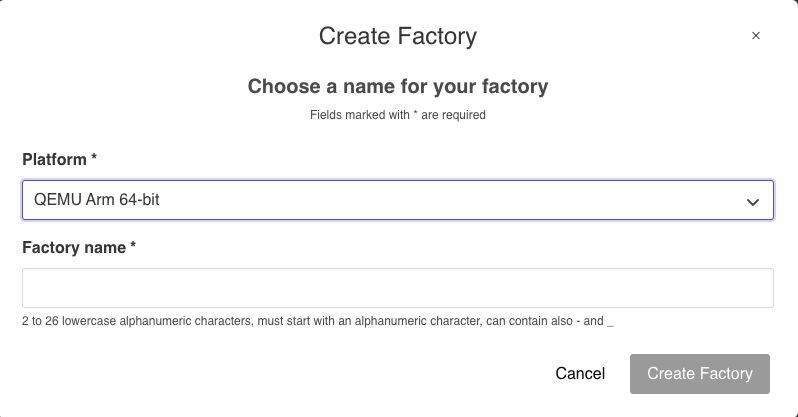Submit with the Create Factory button
Viewport: 798px width, 417px height.
(699, 373)
